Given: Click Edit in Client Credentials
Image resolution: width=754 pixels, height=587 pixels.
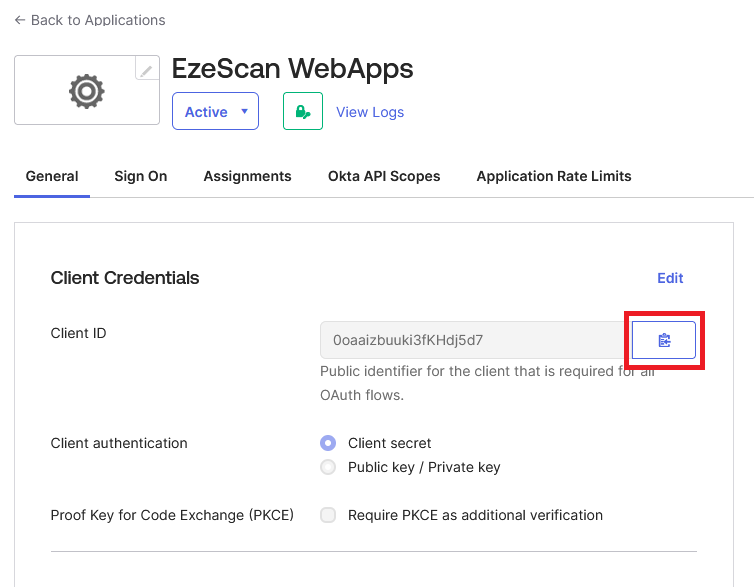Looking at the screenshot, I should pyautogui.click(x=670, y=278).
